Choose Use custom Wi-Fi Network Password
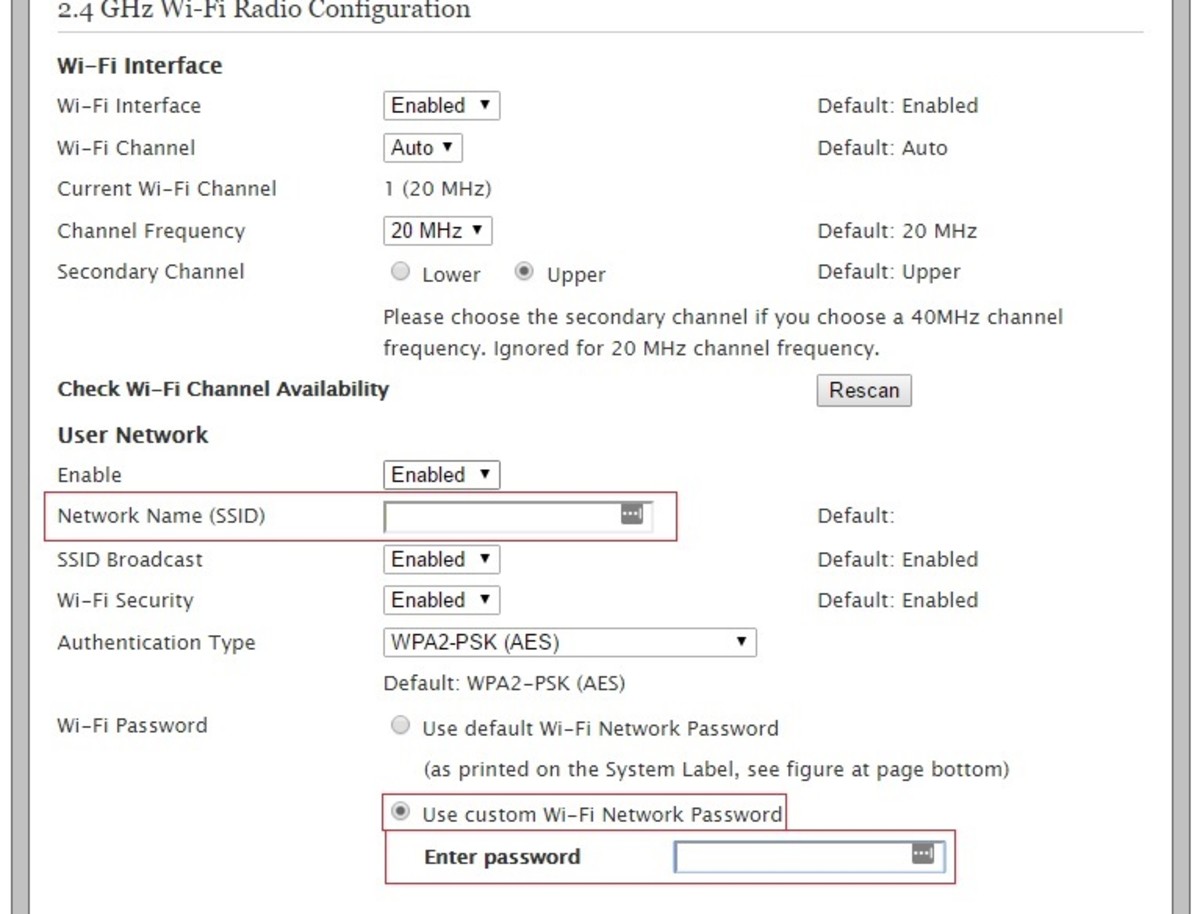1200x914 pixels. click(x=400, y=812)
